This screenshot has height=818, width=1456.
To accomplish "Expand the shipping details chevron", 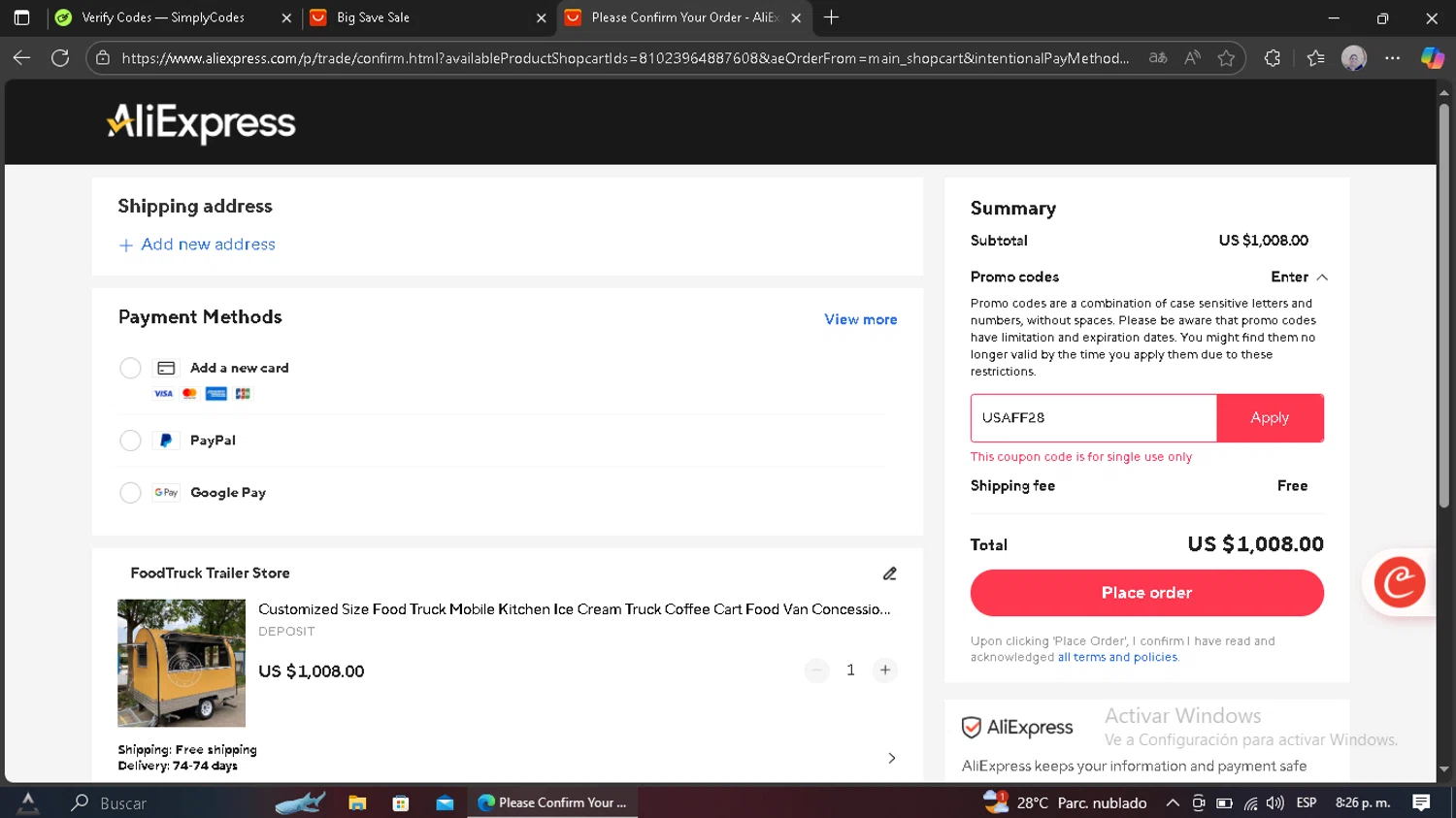I will point(891,758).
